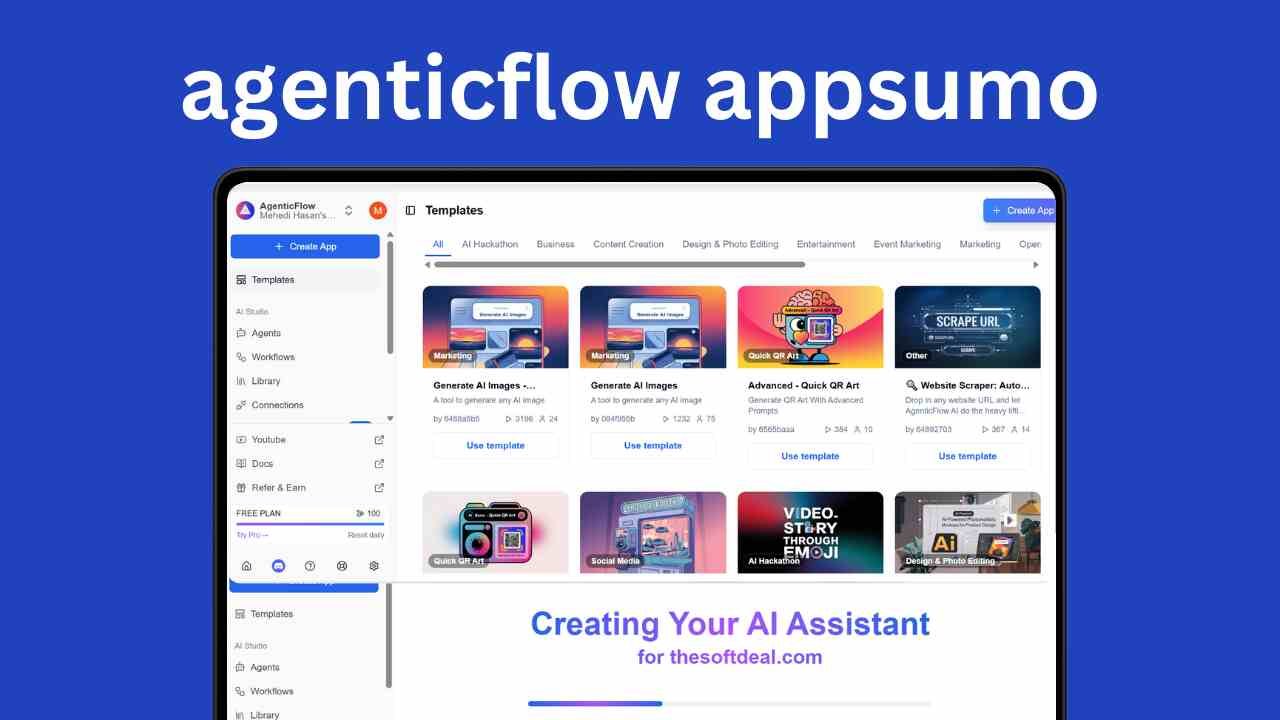Click the support face icon in sidebar footer
The width and height of the screenshot is (1280, 720).
tap(342, 566)
